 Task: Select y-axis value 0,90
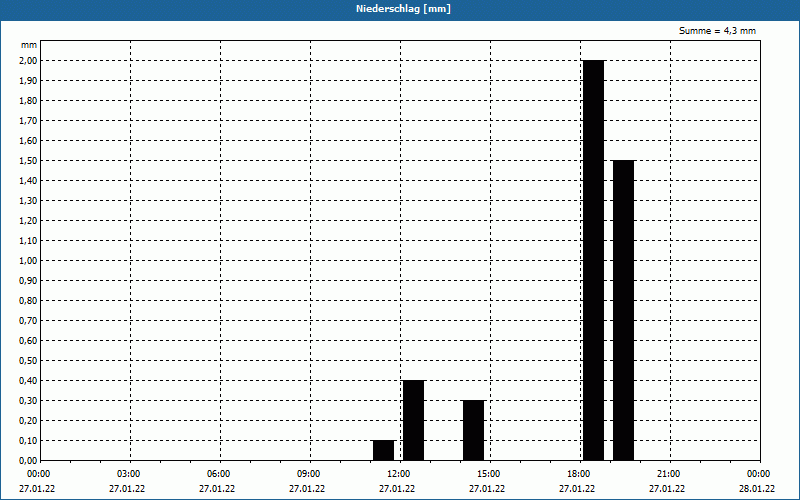(x=28, y=281)
